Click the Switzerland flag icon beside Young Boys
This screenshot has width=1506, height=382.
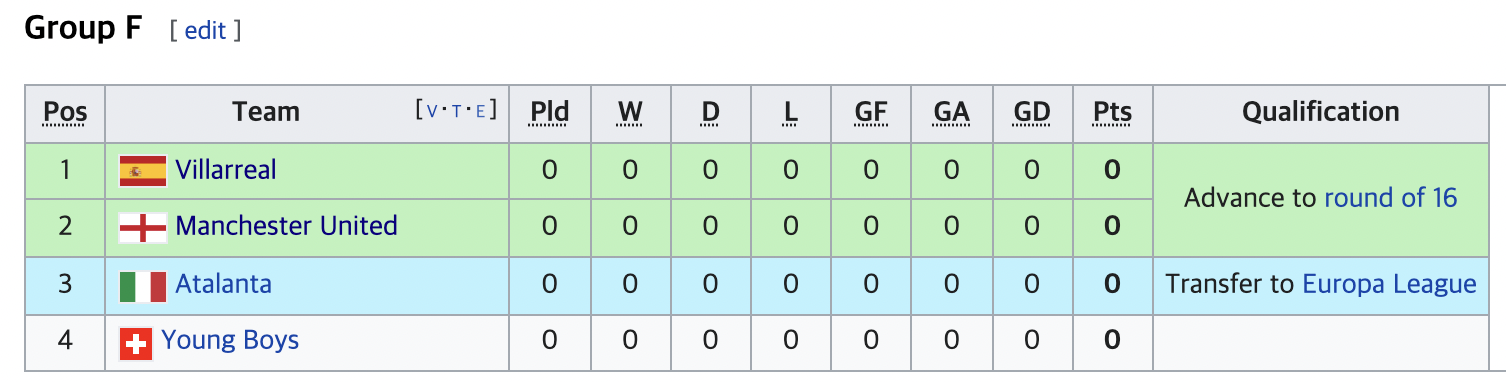point(136,344)
